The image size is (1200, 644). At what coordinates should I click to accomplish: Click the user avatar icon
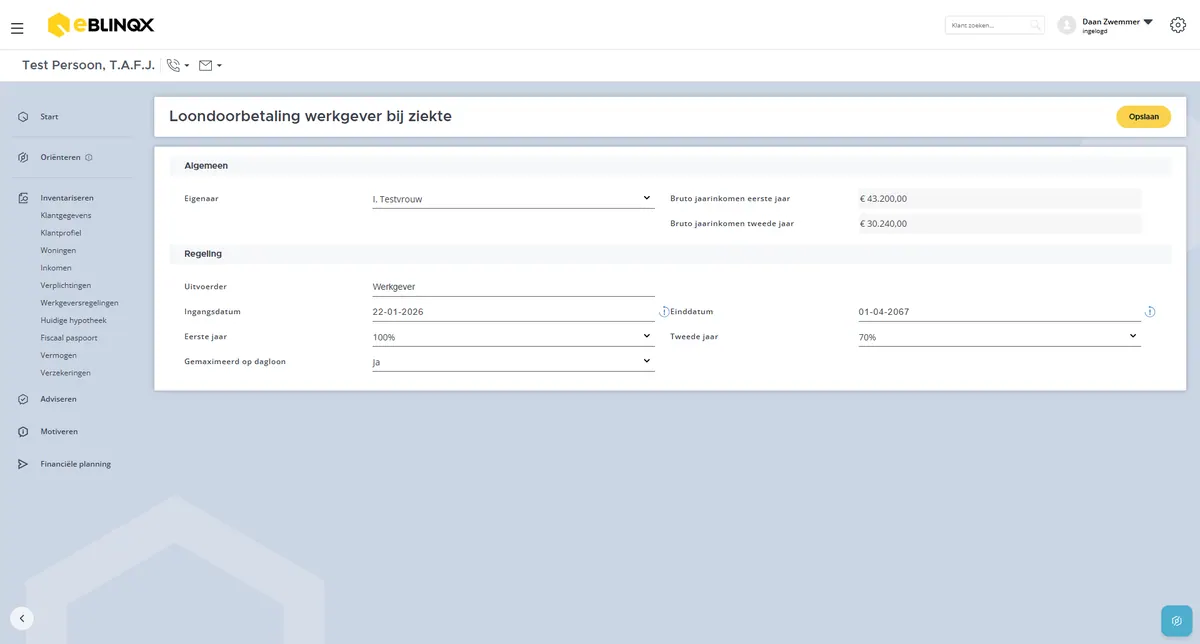tap(1067, 25)
